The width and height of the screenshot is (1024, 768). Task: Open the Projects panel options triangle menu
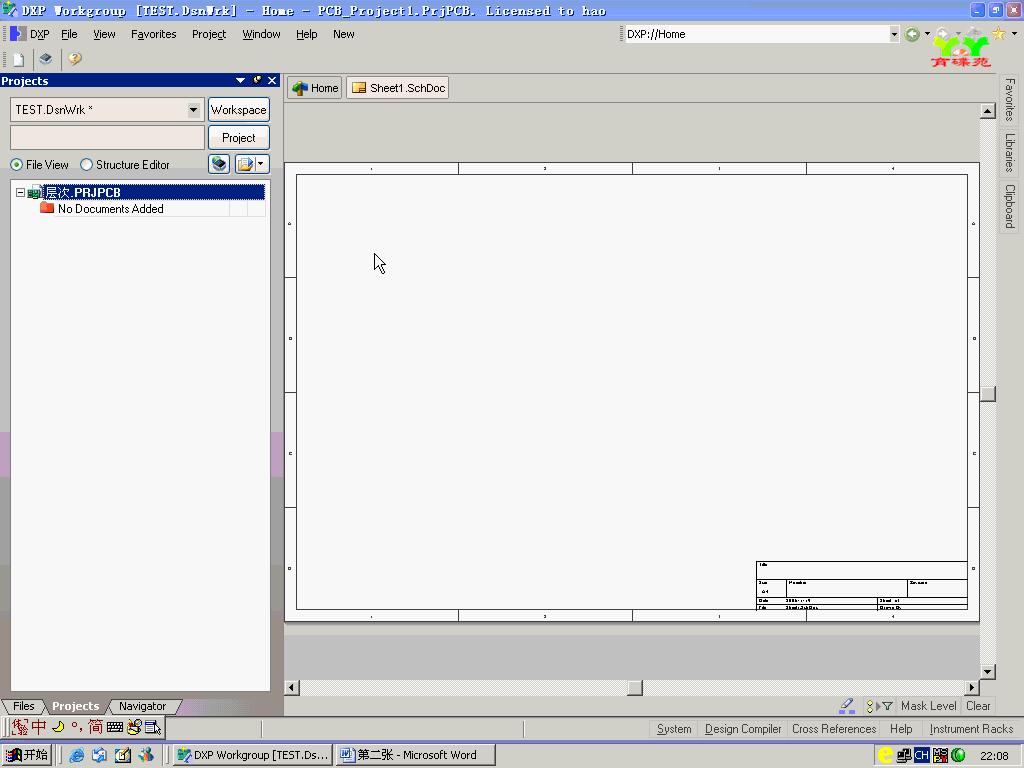pos(240,80)
